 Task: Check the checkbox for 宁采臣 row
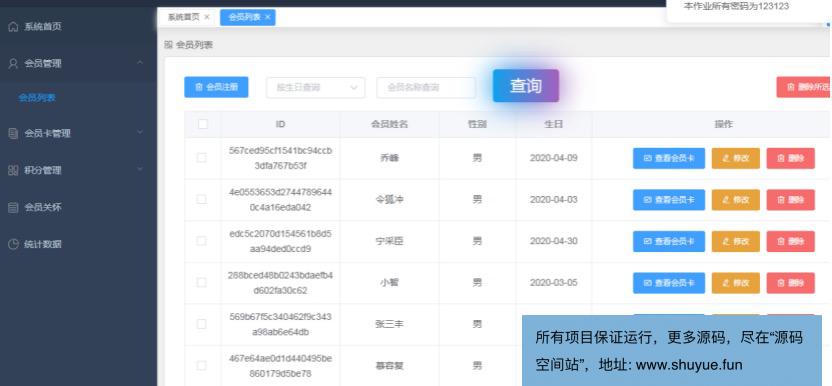[x=202, y=241]
